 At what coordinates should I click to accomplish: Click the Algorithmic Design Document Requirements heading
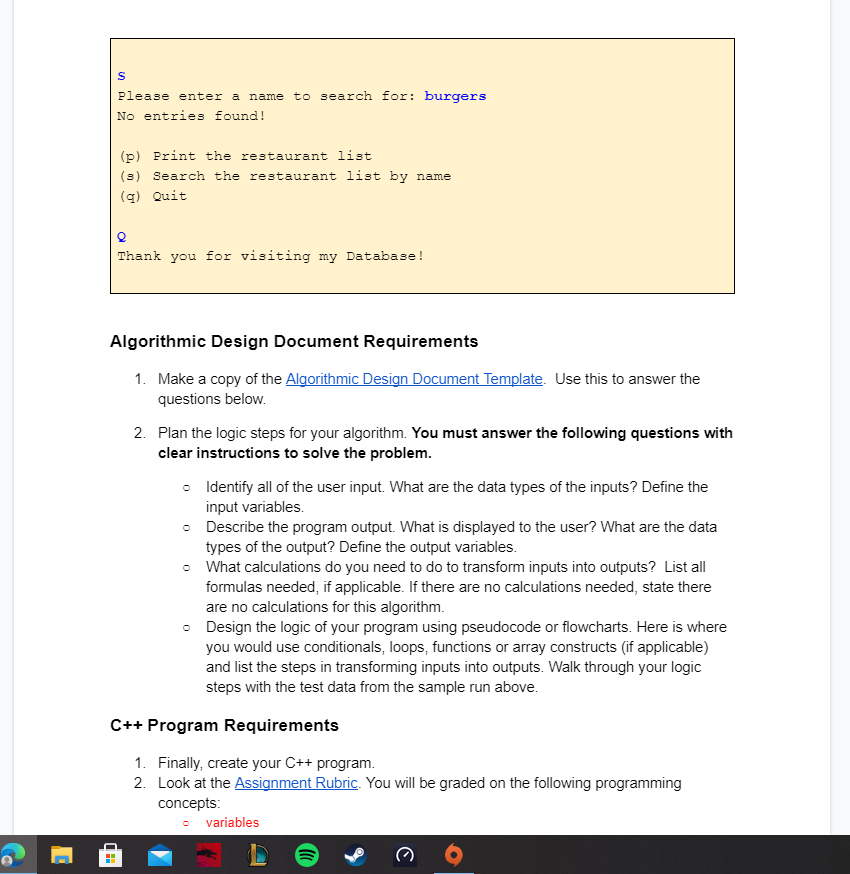click(293, 341)
